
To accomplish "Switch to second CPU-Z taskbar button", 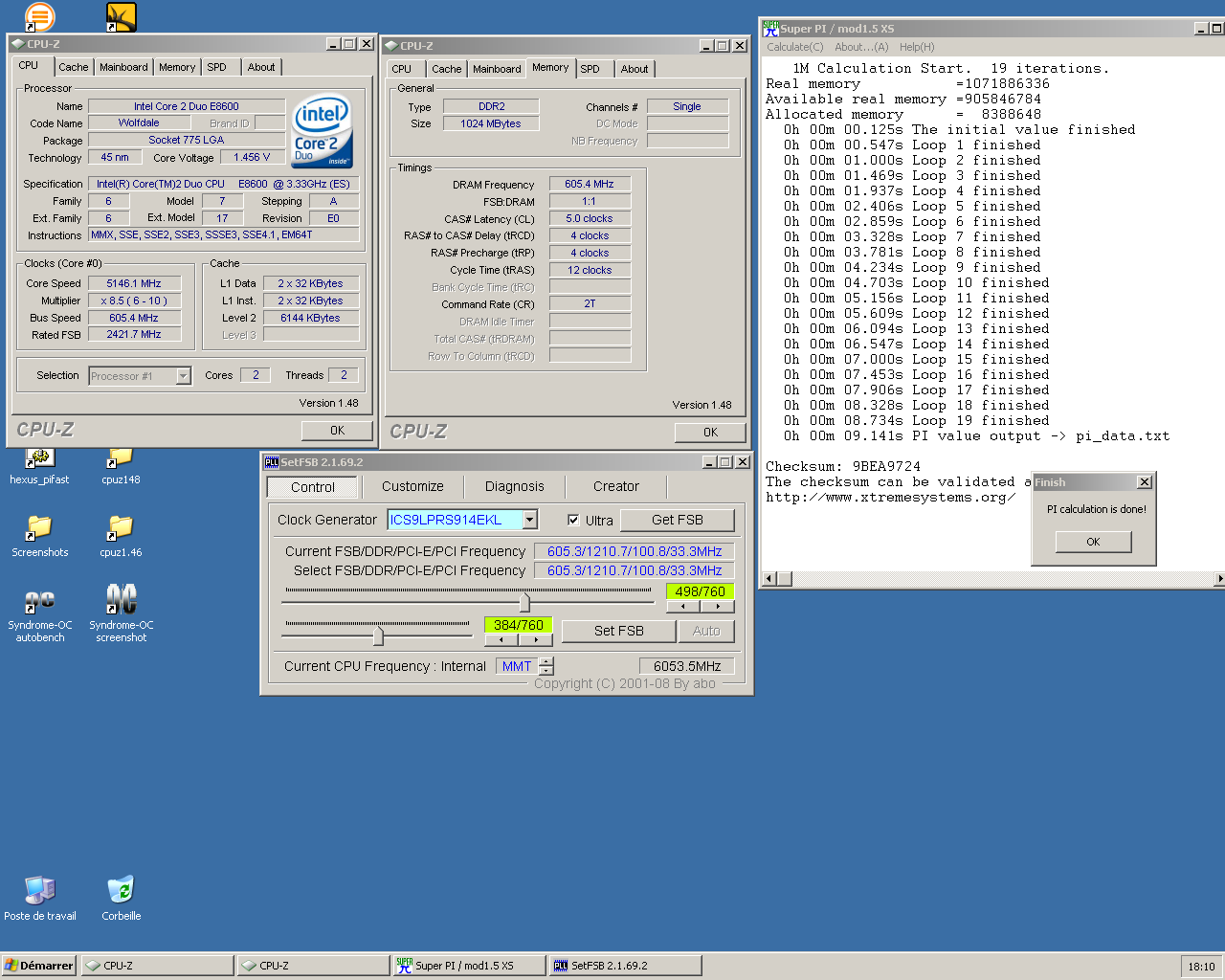I will 313,966.
